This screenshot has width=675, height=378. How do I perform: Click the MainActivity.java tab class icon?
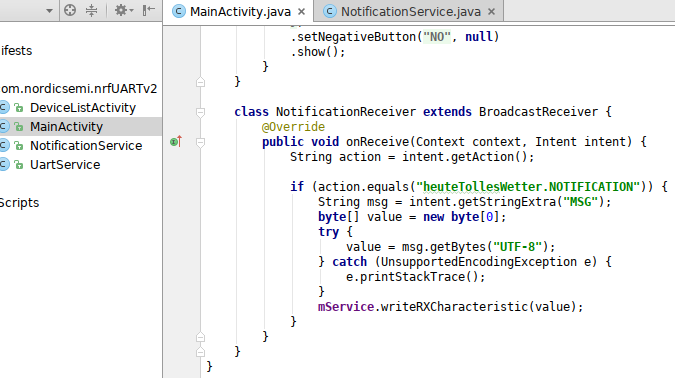pyautogui.click(x=179, y=12)
